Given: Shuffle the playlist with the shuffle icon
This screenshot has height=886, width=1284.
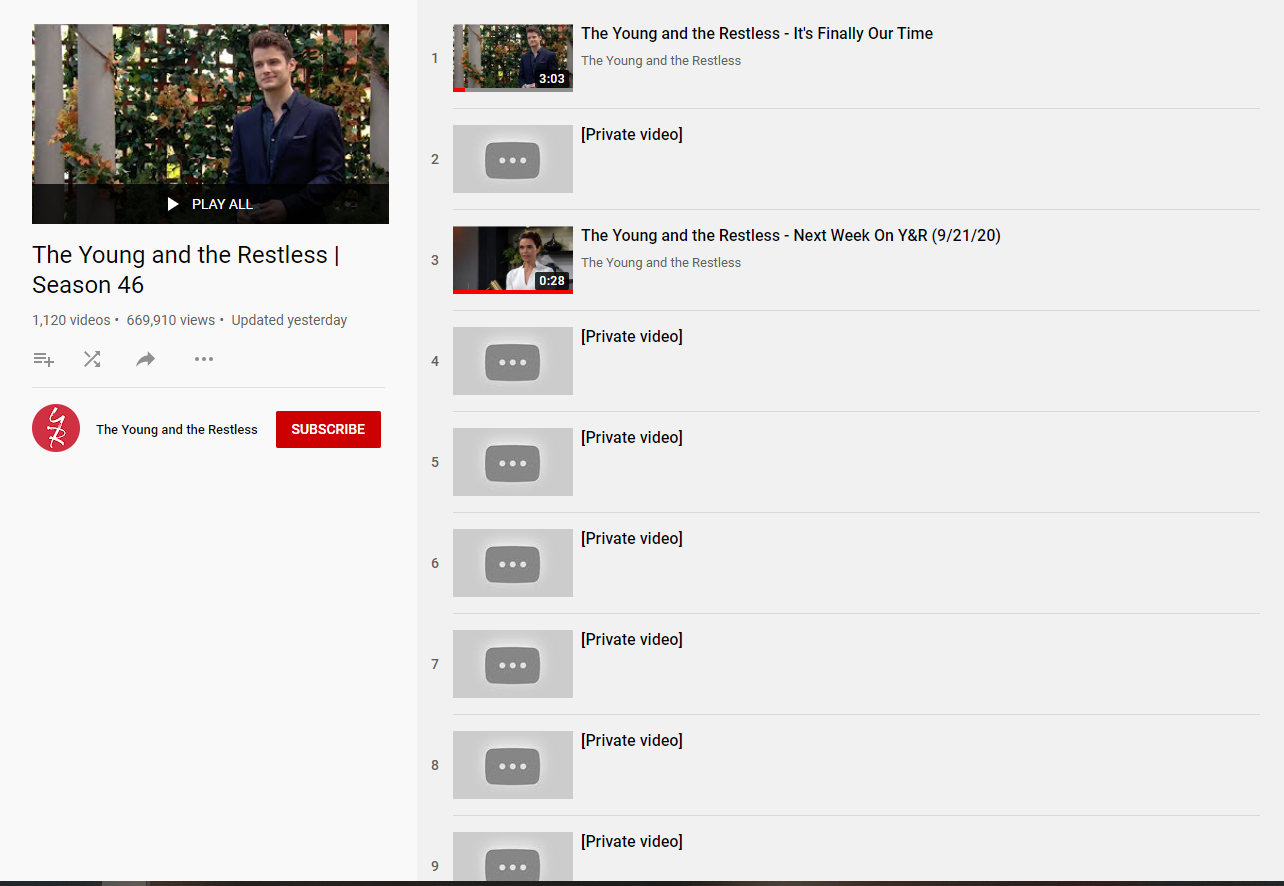Looking at the screenshot, I should tap(92, 359).
